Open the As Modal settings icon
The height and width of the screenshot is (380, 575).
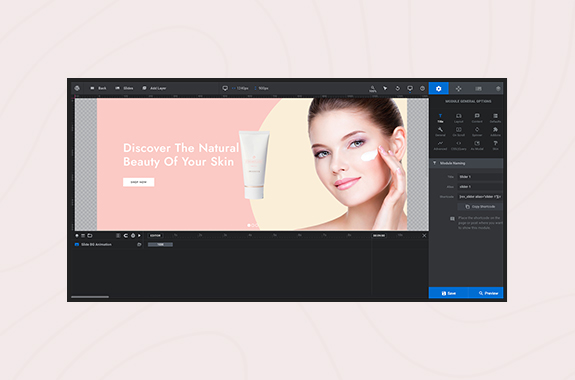(477, 146)
